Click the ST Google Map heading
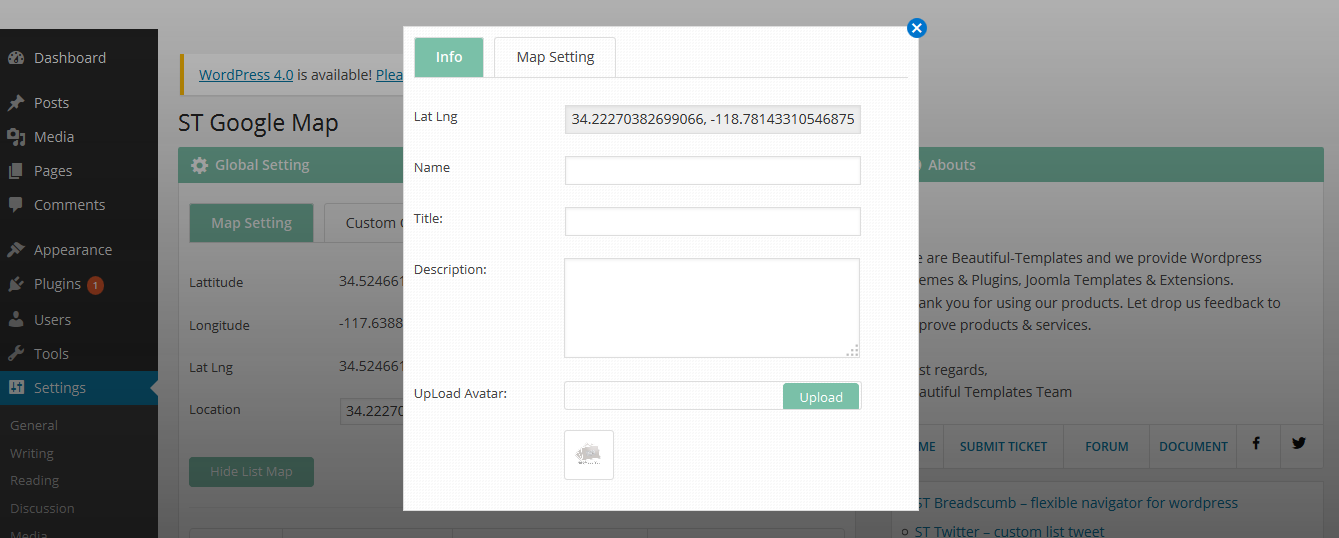Viewport: 1339px width, 538px height. pos(258,123)
